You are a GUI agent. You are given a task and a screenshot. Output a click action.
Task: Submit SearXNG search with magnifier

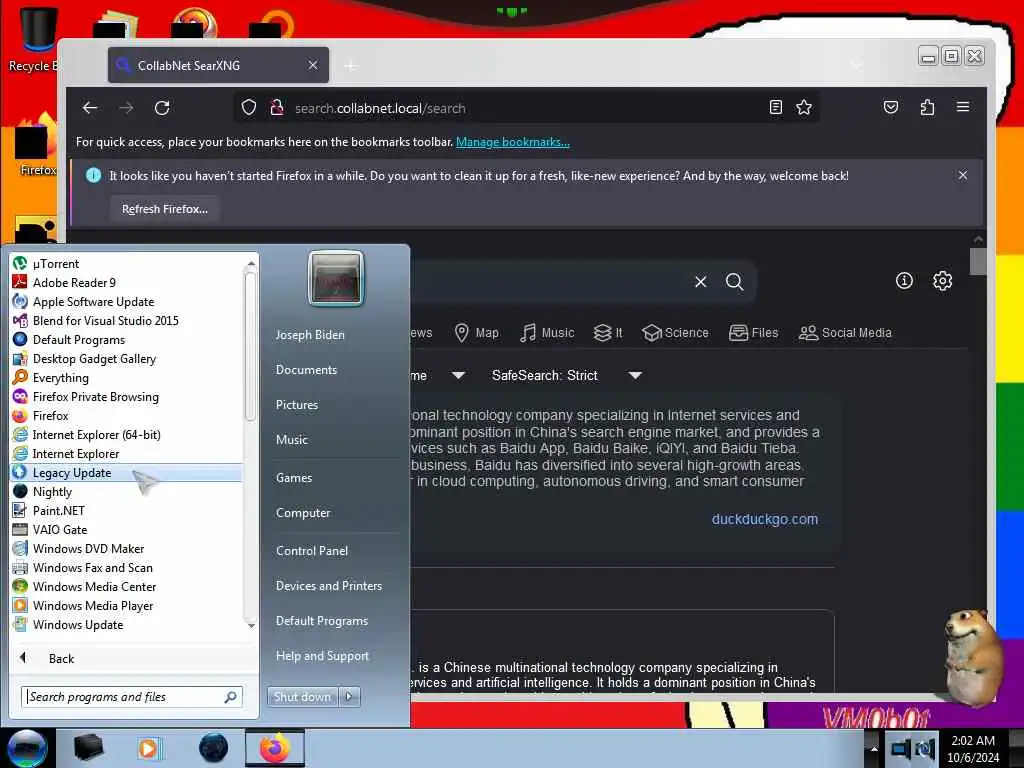click(735, 281)
